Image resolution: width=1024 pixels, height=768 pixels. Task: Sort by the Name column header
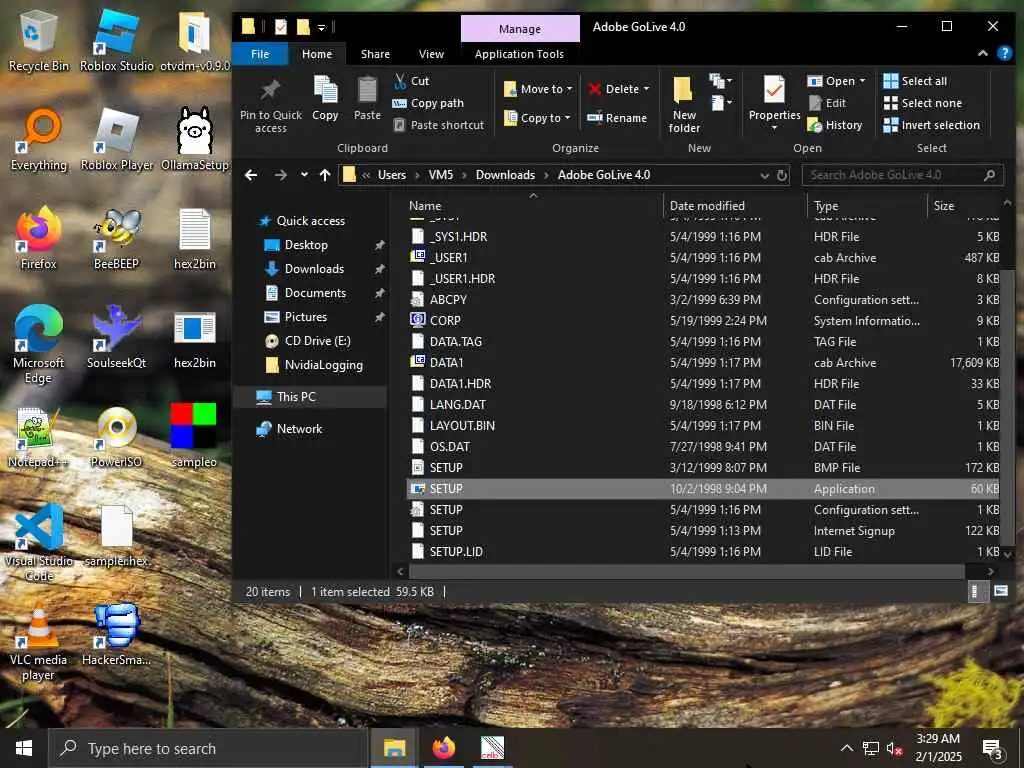(425, 206)
